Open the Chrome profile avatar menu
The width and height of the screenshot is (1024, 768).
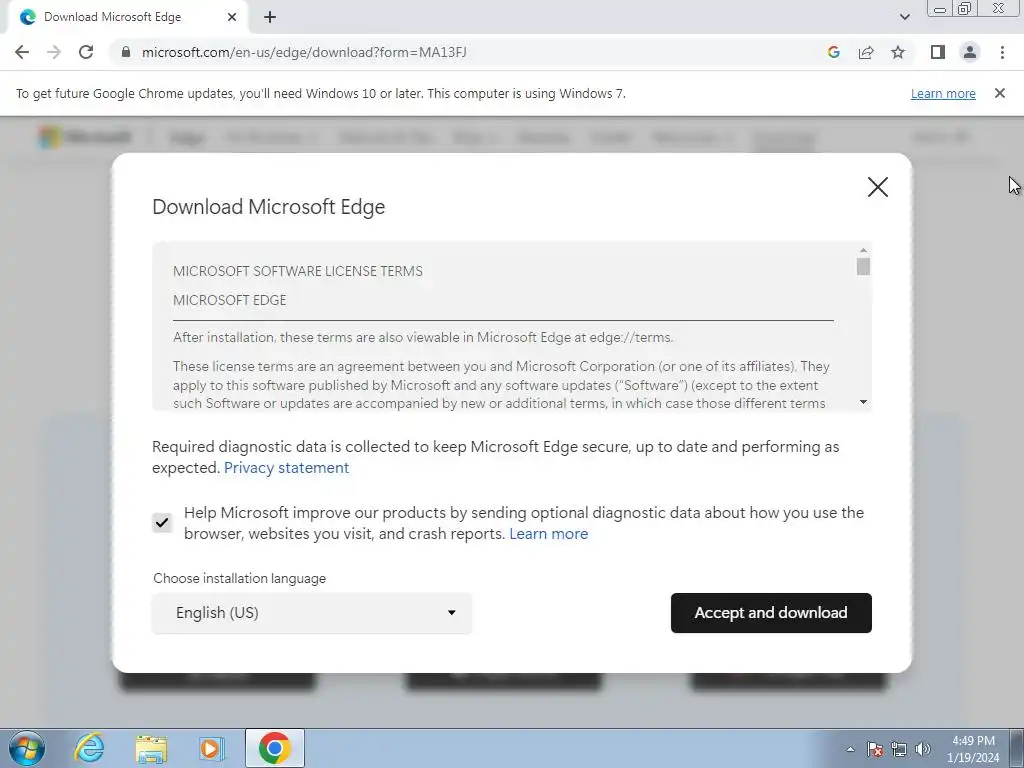click(970, 52)
